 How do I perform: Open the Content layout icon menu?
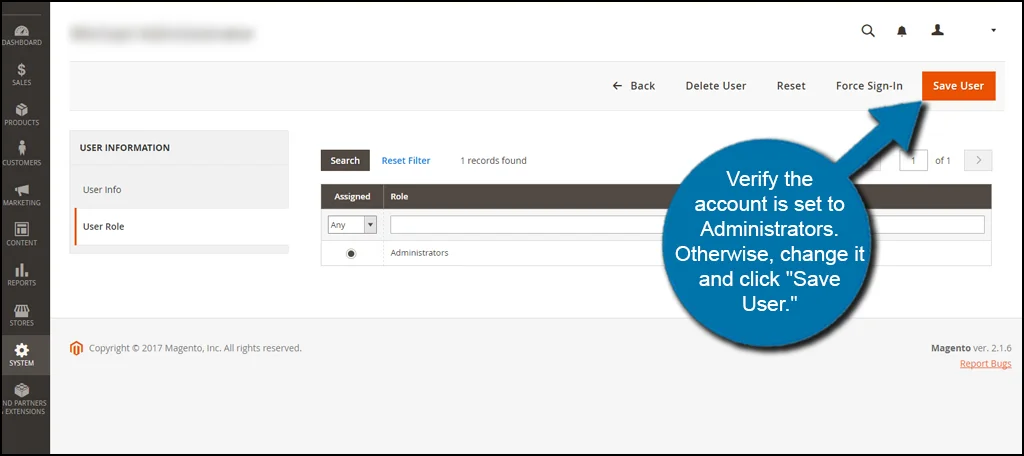[22, 234]
